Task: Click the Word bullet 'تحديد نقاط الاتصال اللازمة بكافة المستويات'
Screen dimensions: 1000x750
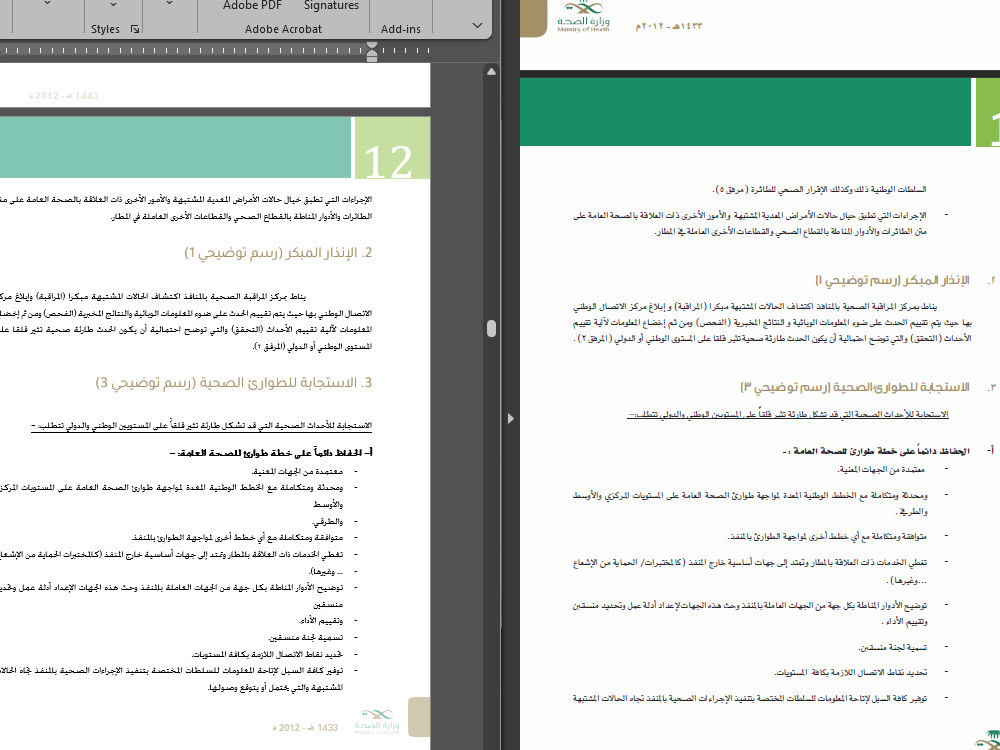Action: (268, 654)
